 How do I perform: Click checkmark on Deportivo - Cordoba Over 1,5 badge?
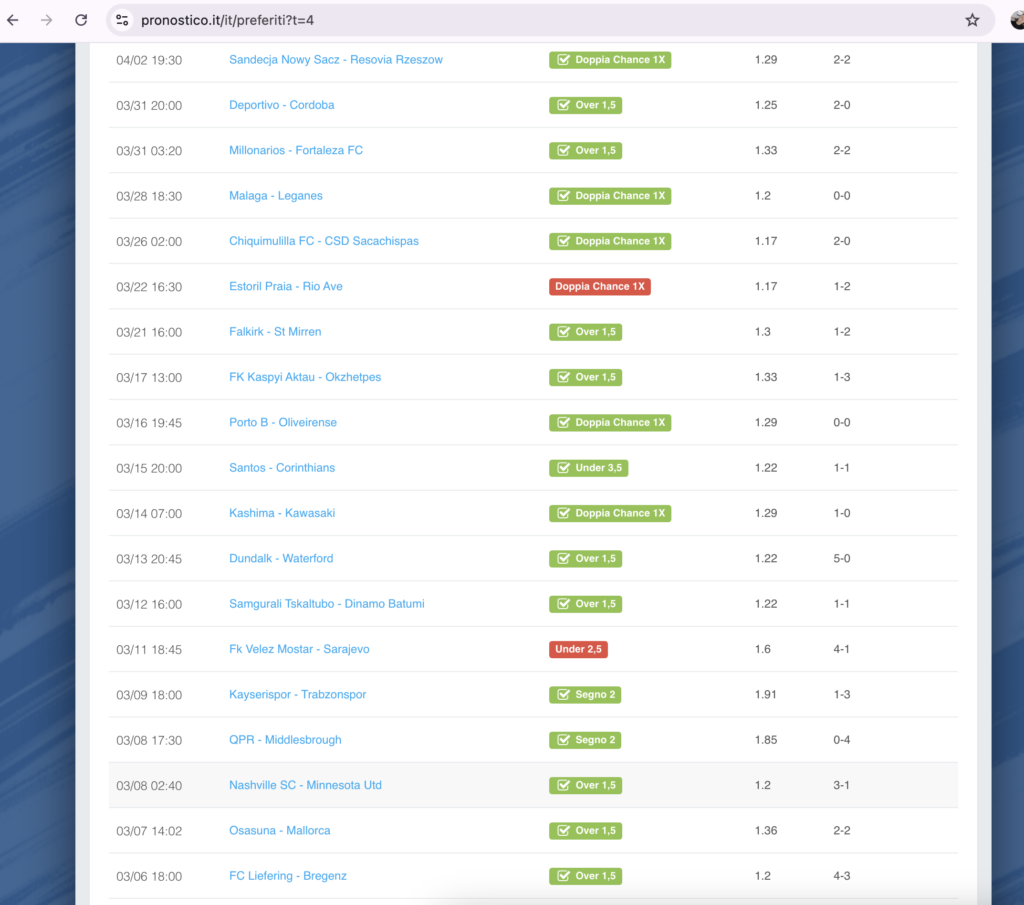[562, 106]
